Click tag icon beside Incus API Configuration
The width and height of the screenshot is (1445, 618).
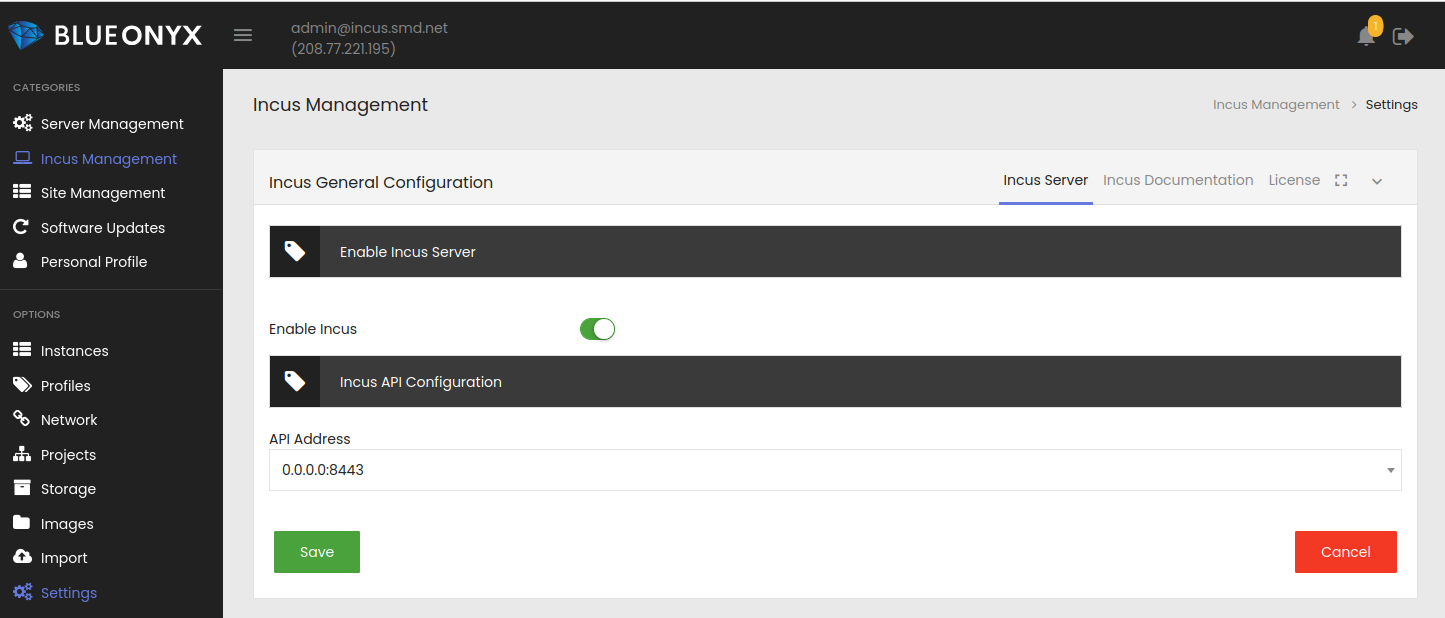295,381
